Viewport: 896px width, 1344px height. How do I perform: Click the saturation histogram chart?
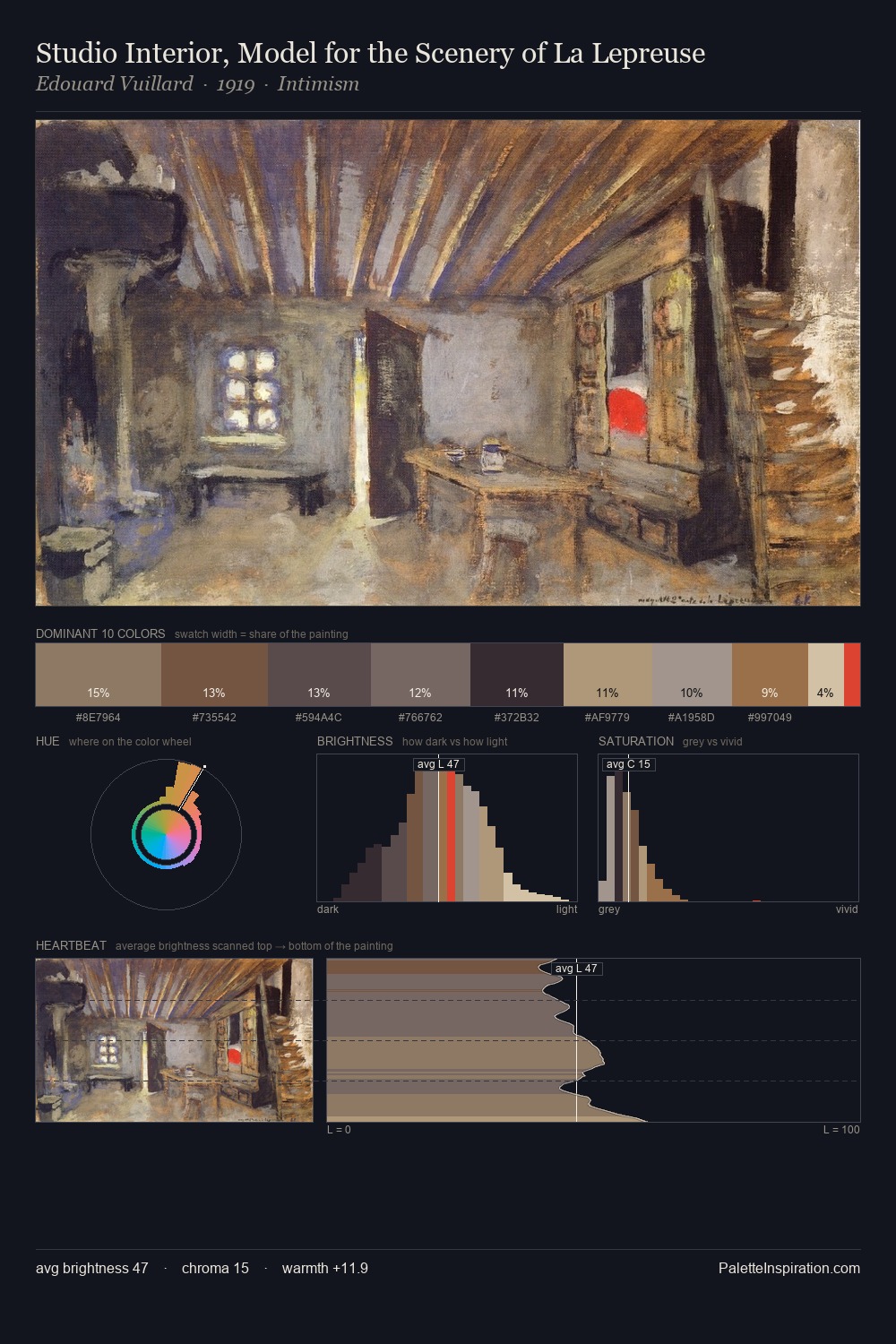[x=728, y=828]
